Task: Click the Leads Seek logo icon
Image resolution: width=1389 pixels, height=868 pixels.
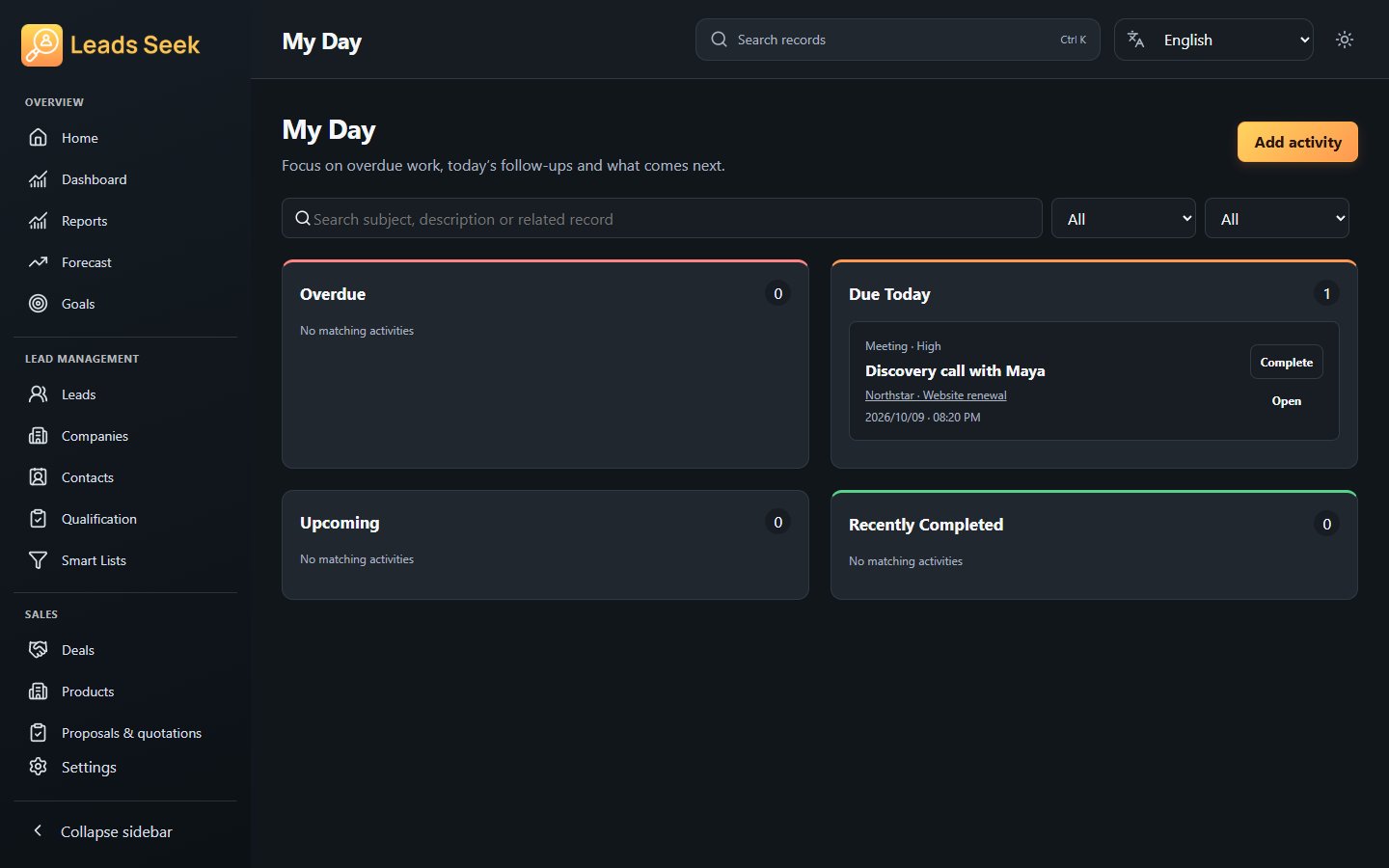Action: 41,44
